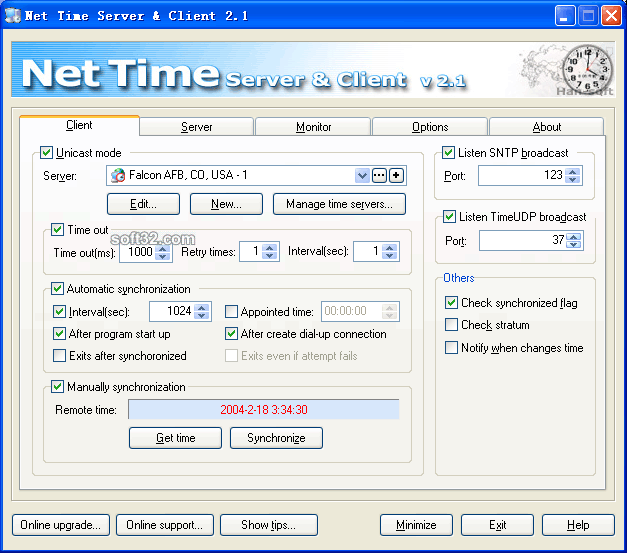Image resolution: width=627 pixels, height=553 pixels.
Task: Increase the TimeUDP port 37 with up arrow
Action: coord(574,237)
